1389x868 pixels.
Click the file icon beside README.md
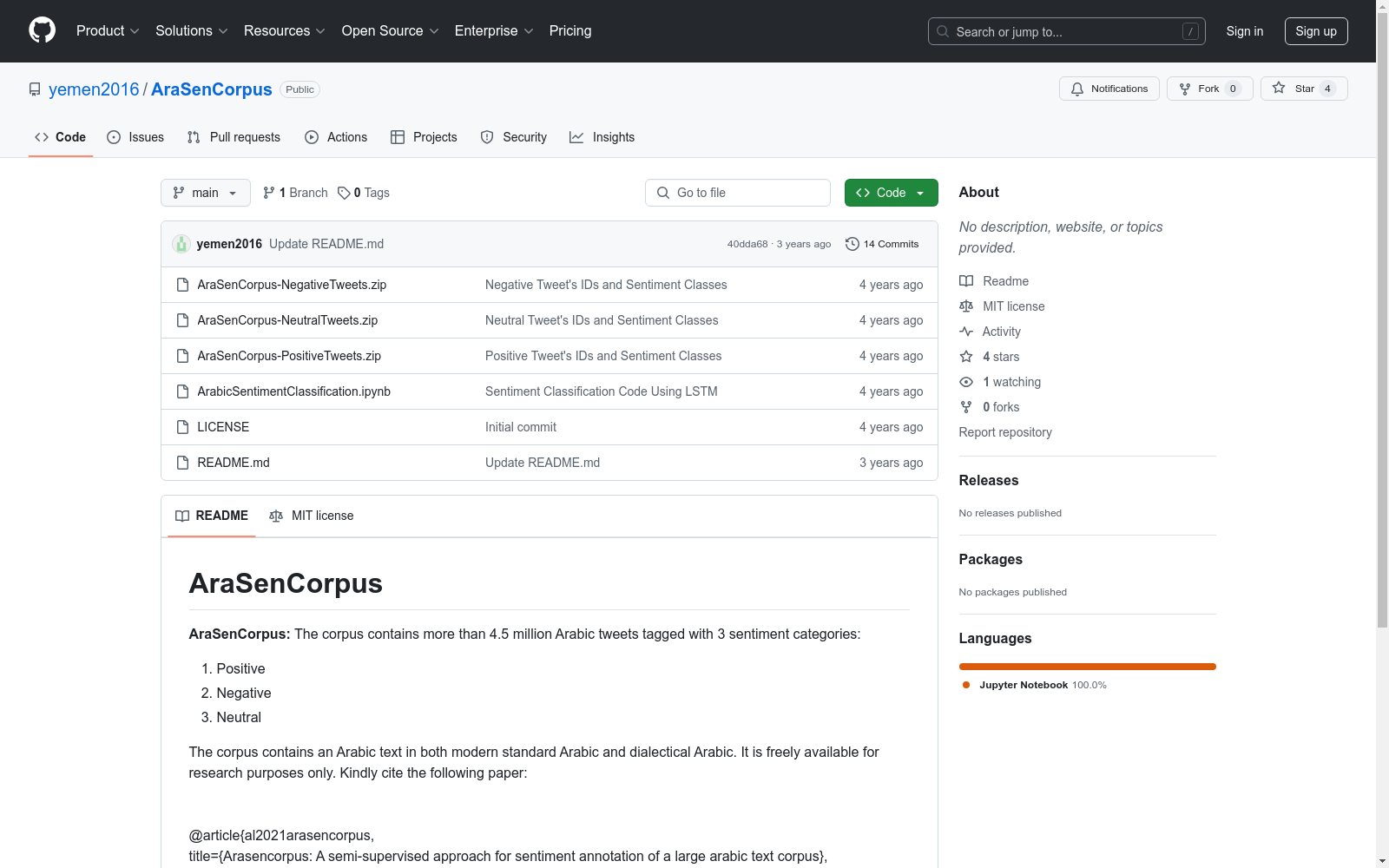pyautogui.click(x=182, y=463)
